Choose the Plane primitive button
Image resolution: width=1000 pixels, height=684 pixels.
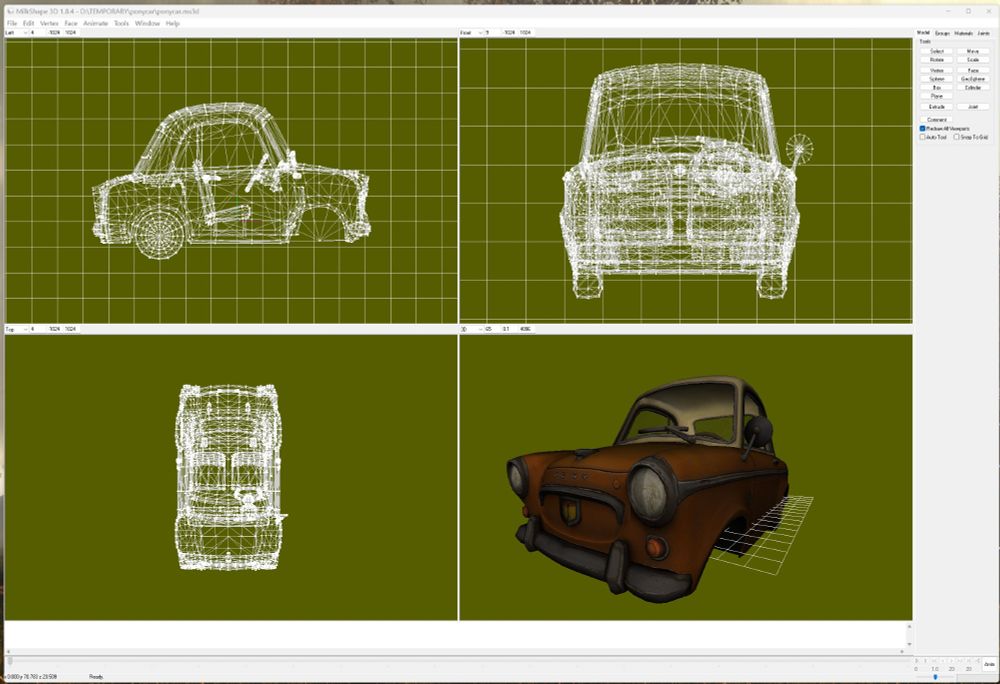(937, 96)
